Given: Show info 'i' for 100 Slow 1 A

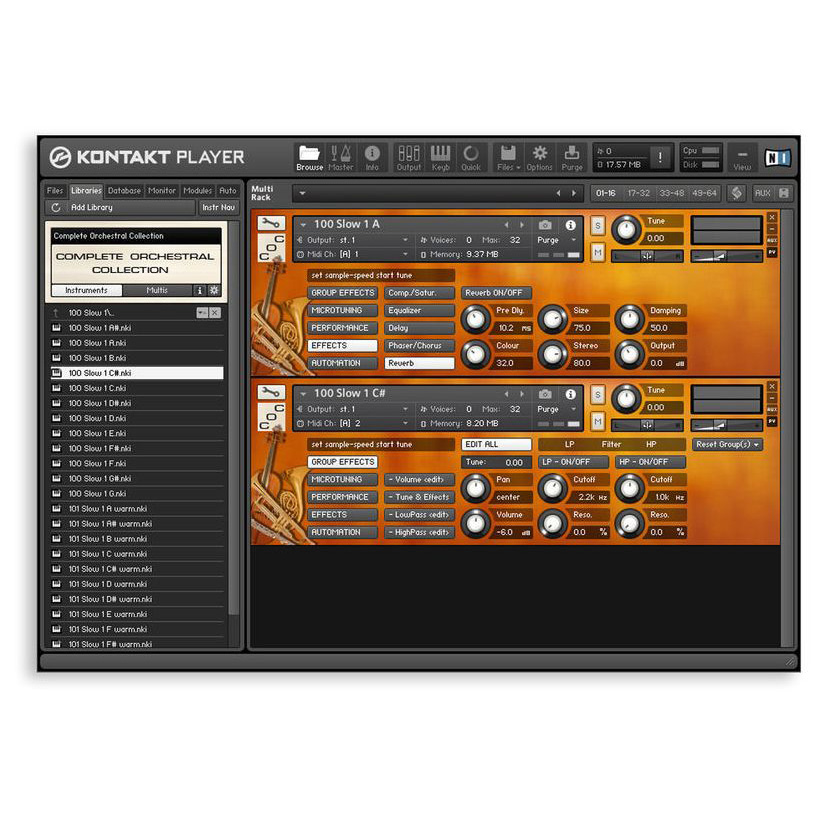Looking at the screenshot, I should click(x=571, y=225).
